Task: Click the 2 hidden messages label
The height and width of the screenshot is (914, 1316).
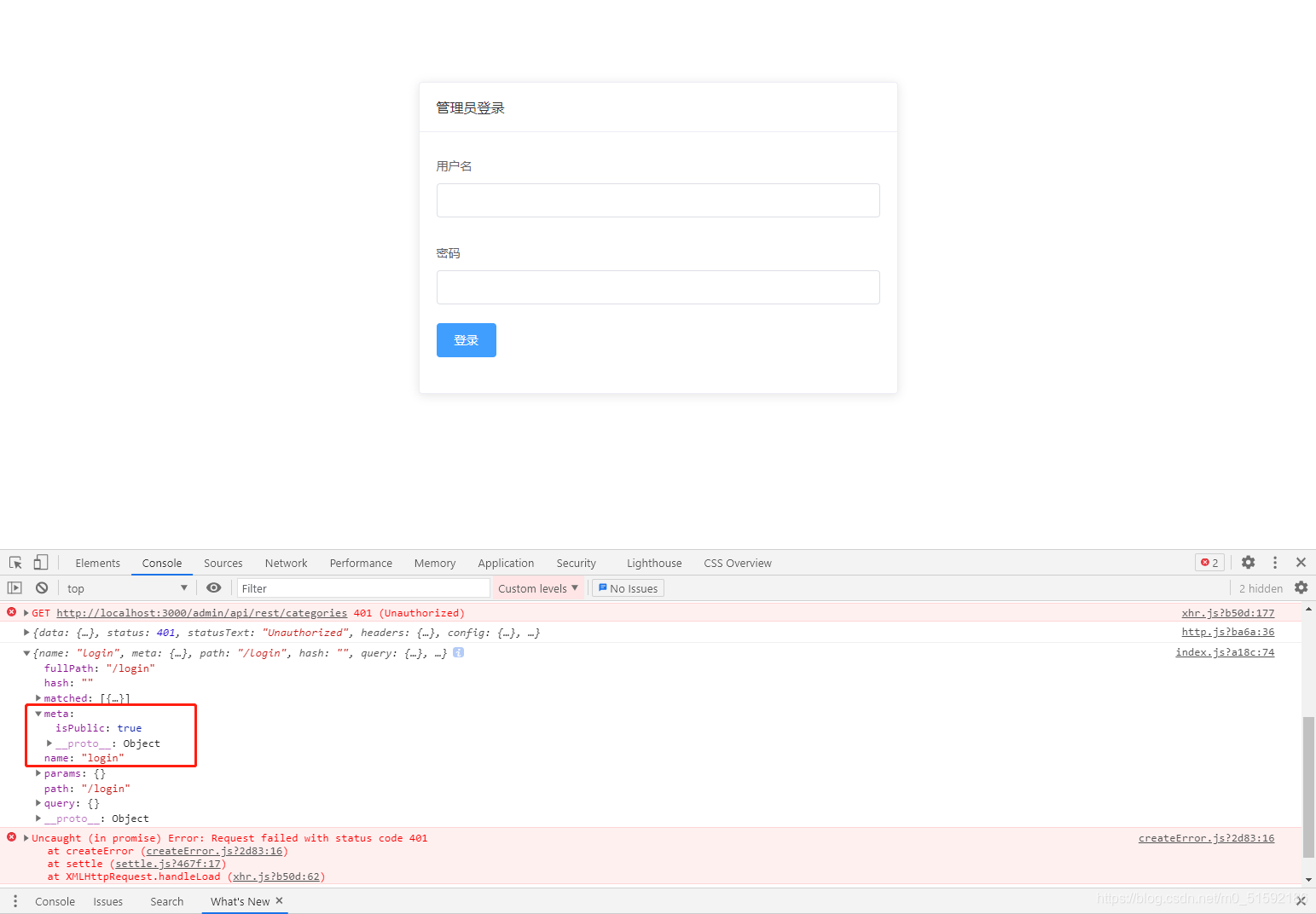Action: click(1261, 588)
